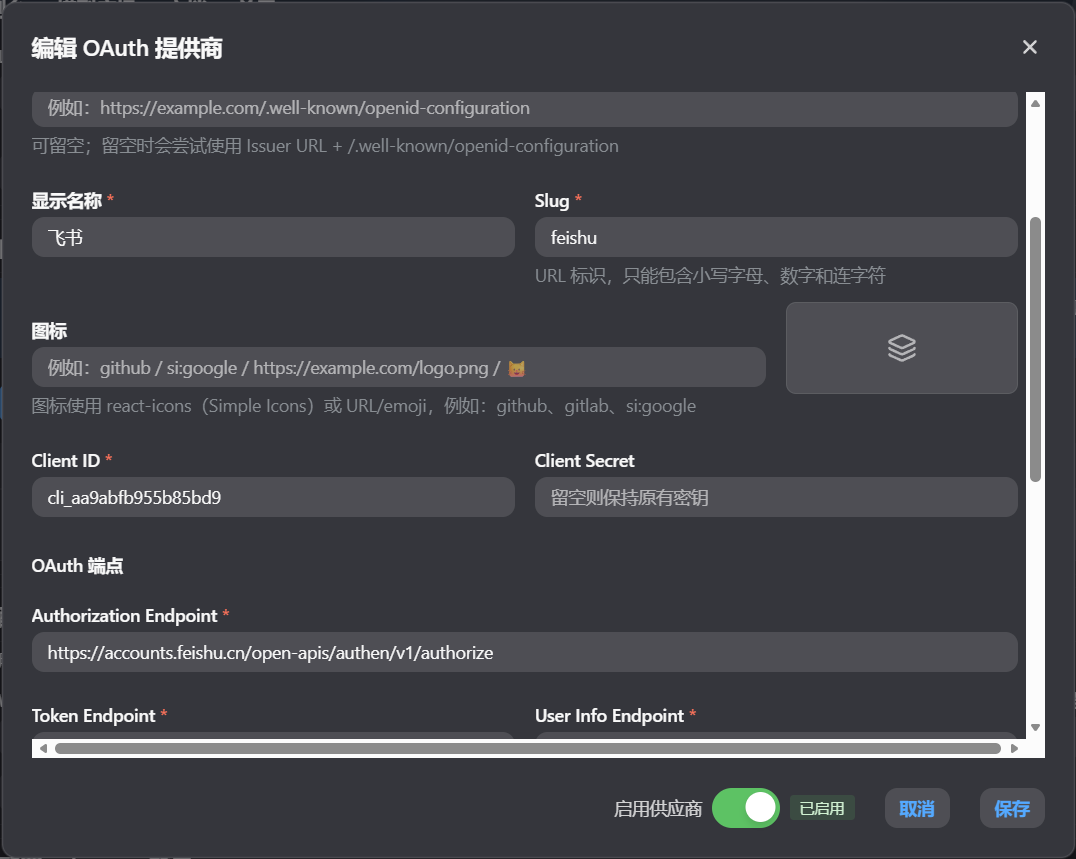Focus the Client Secret field
The height and width of the screenshot is (859, 1076).
click(776, 497)
